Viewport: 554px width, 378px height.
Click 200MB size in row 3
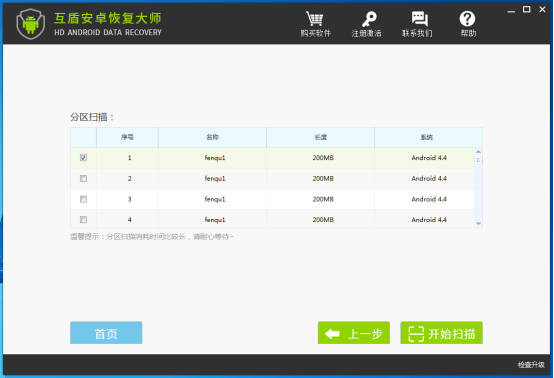pyautogui.click(x=323, y=199)
